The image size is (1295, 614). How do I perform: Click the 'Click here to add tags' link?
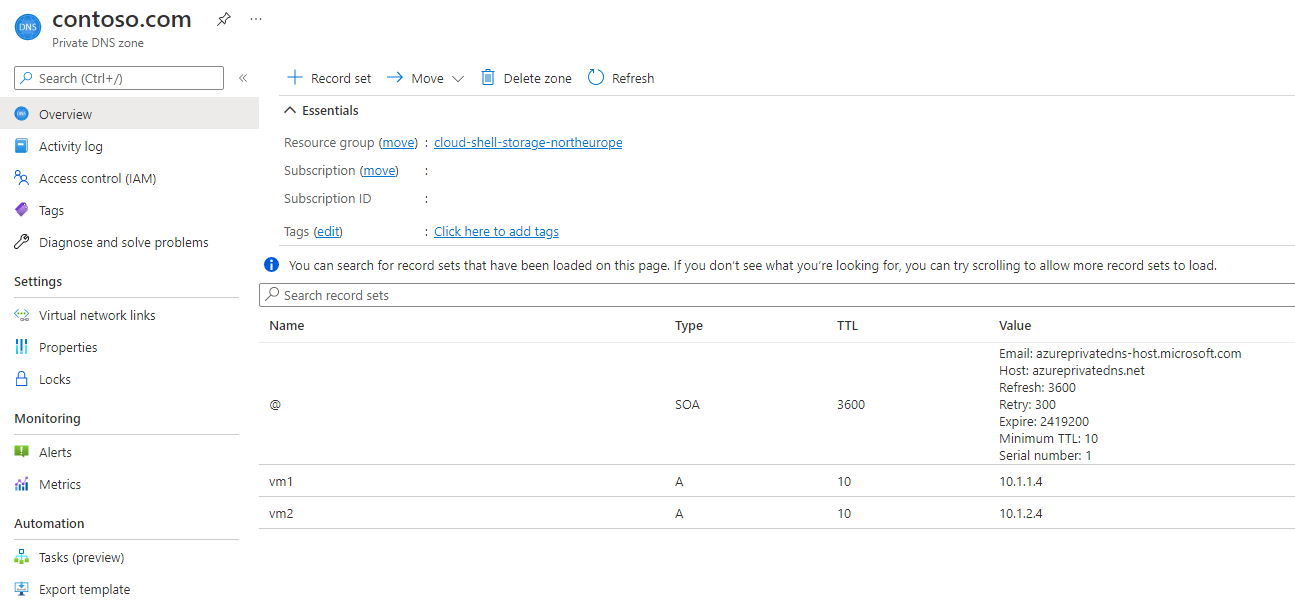tap(496, 231)
